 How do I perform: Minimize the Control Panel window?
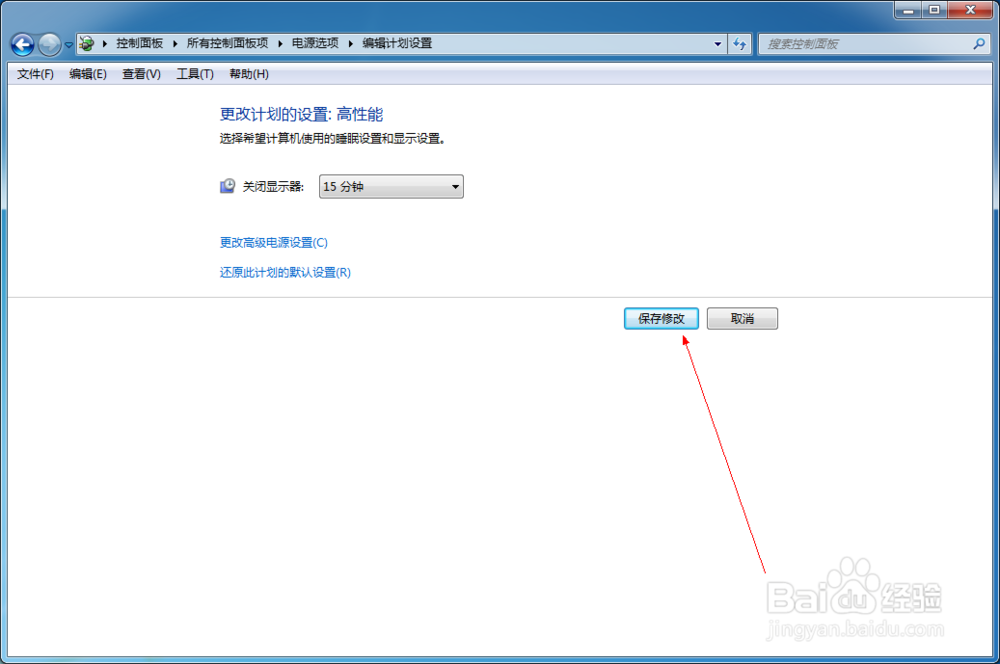(908, 10)
